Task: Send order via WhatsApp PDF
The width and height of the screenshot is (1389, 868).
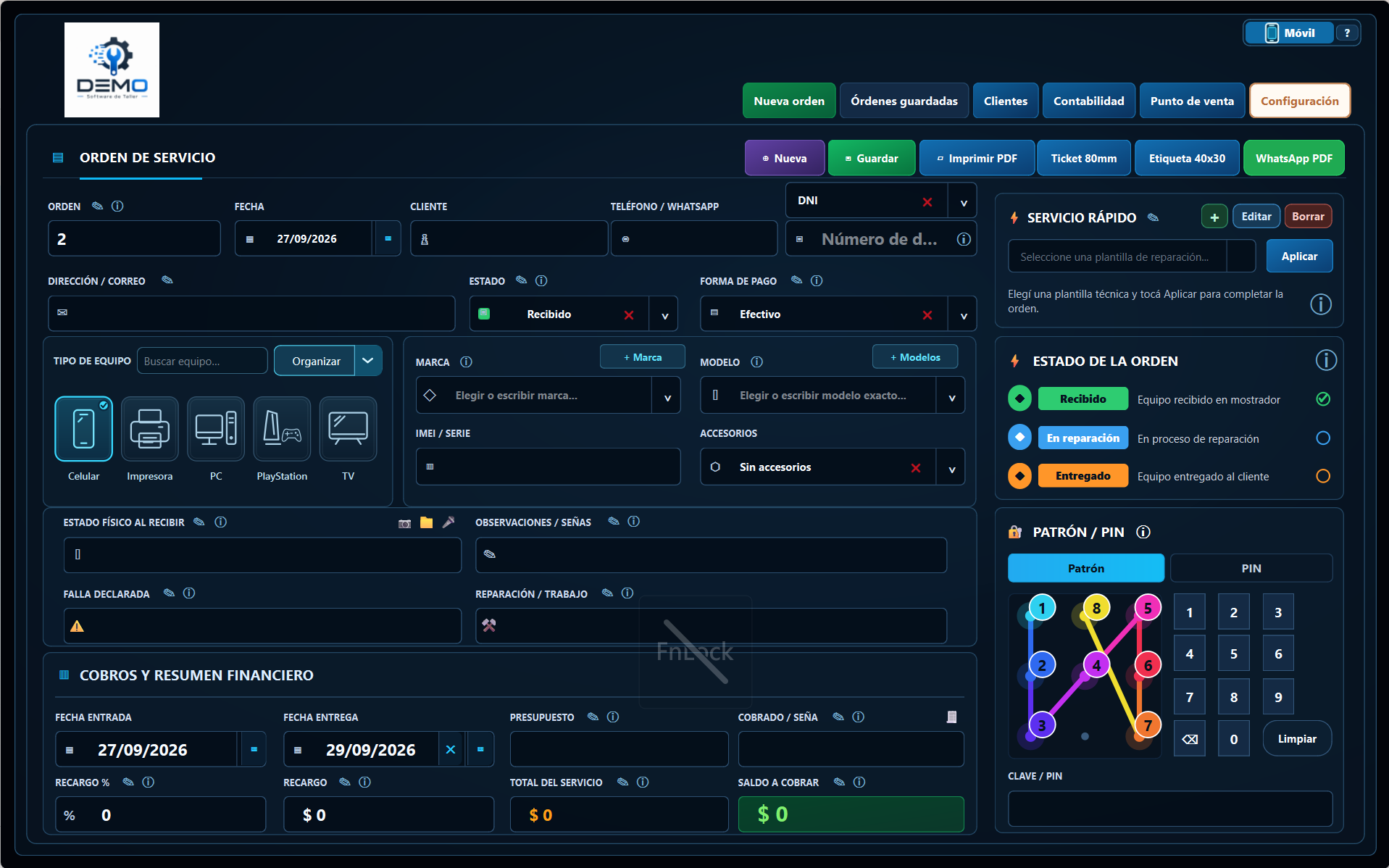Action: 1294,158
